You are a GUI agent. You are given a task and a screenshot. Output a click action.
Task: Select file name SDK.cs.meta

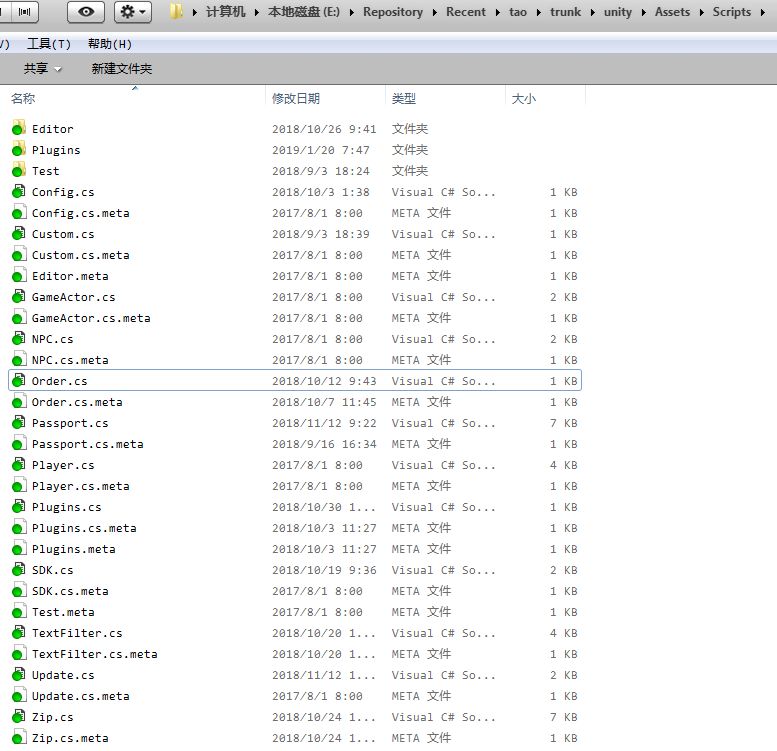[x=70, y=591]
